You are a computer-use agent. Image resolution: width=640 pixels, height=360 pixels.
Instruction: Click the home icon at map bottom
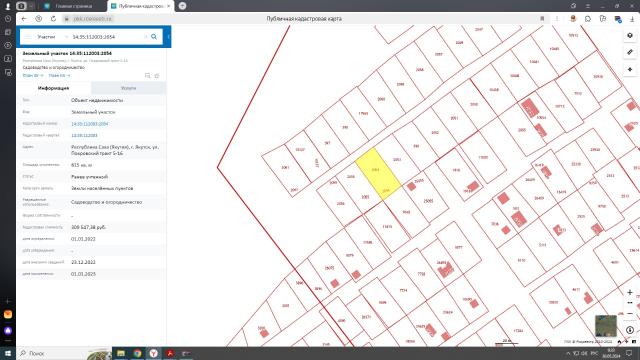coord(619,342)
